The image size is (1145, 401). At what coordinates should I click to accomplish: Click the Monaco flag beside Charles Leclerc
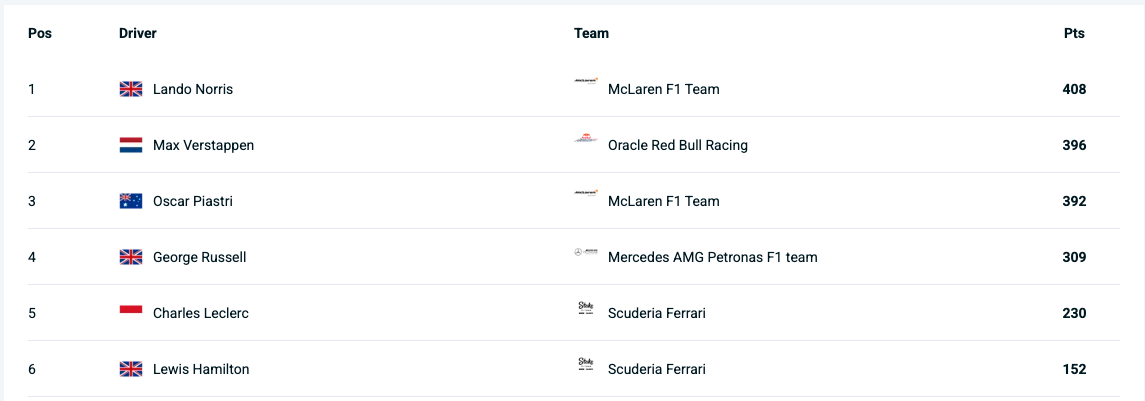pyautogui.click(x=131, y=313)
